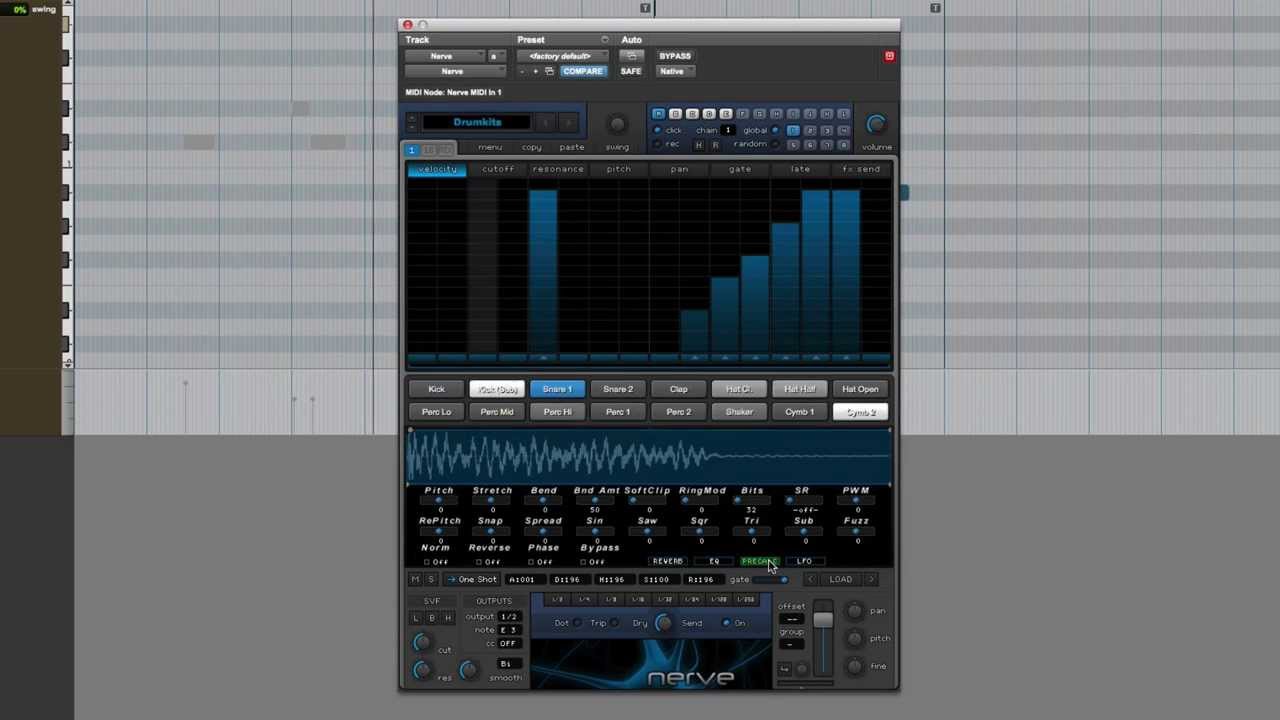Image resolution: width=1280 pixels, height=720 pixels.
Task: Open the note E 3 selector
Action: (509, 630)
